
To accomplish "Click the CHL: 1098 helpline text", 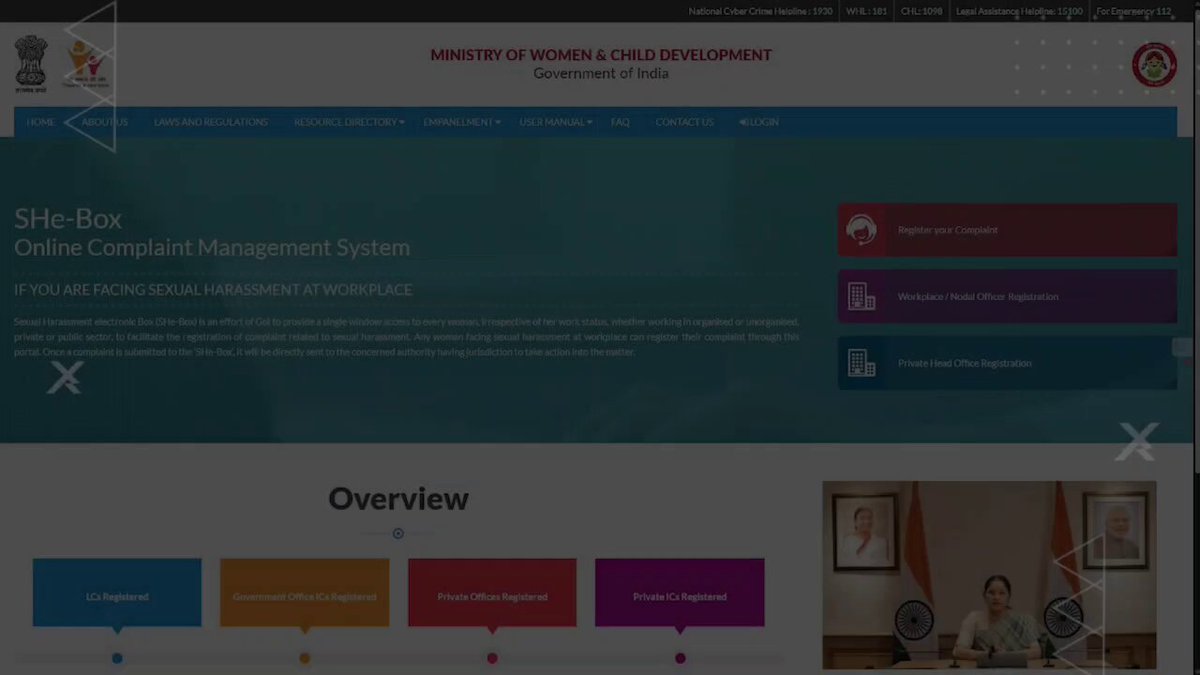I will coord(922,11).
